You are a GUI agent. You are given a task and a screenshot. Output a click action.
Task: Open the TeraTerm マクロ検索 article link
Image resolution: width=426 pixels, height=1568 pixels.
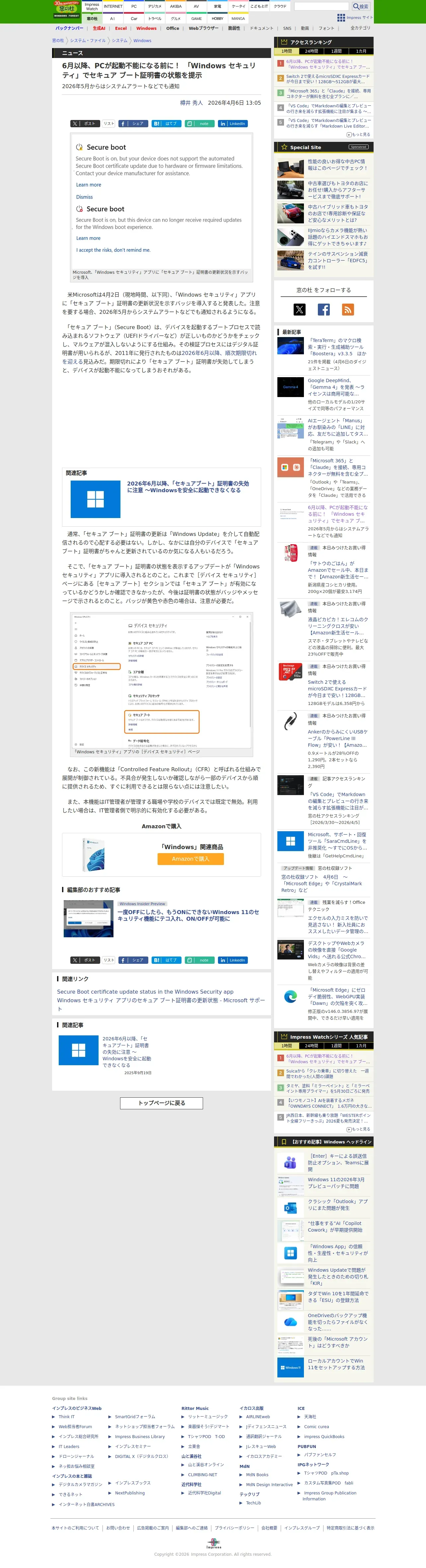pos(337,347)
